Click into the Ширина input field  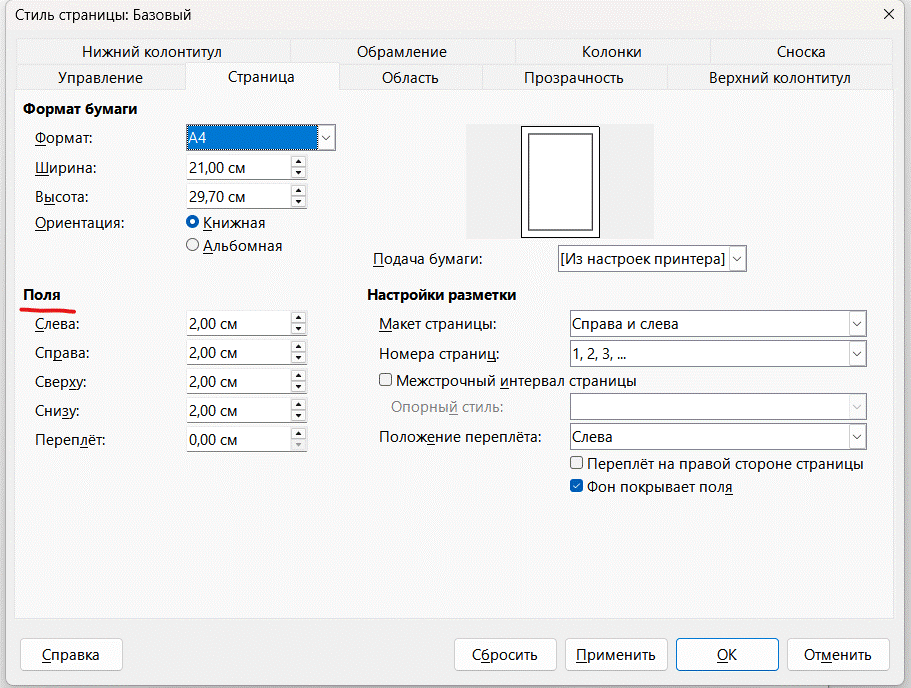[237, 167]
